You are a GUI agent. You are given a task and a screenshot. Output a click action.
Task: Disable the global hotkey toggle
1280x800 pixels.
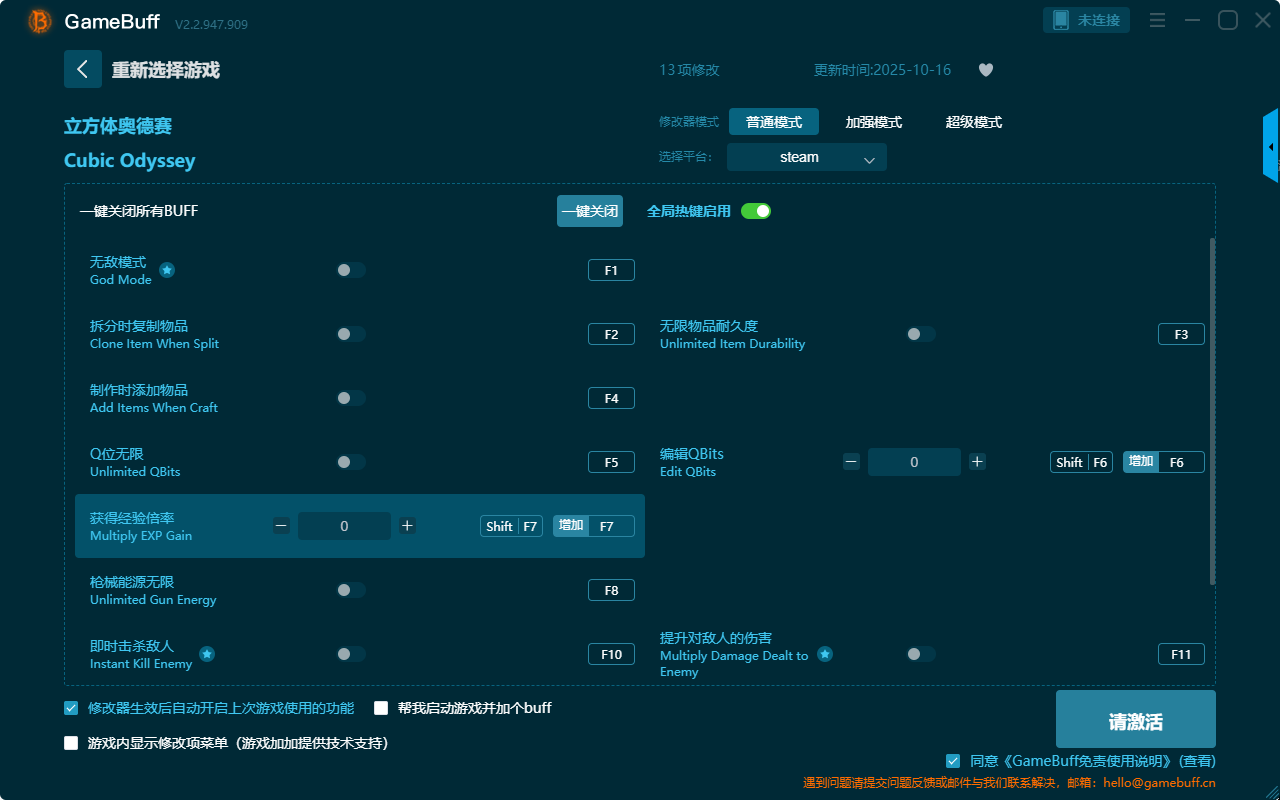756,211
